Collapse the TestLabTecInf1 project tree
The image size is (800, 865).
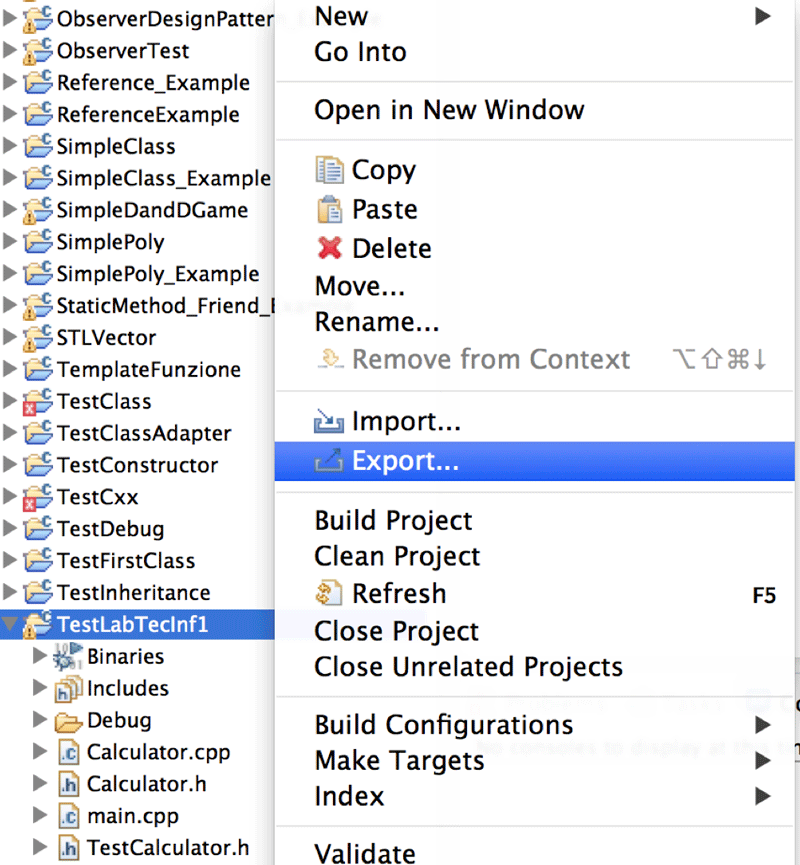tap(10, 625)
